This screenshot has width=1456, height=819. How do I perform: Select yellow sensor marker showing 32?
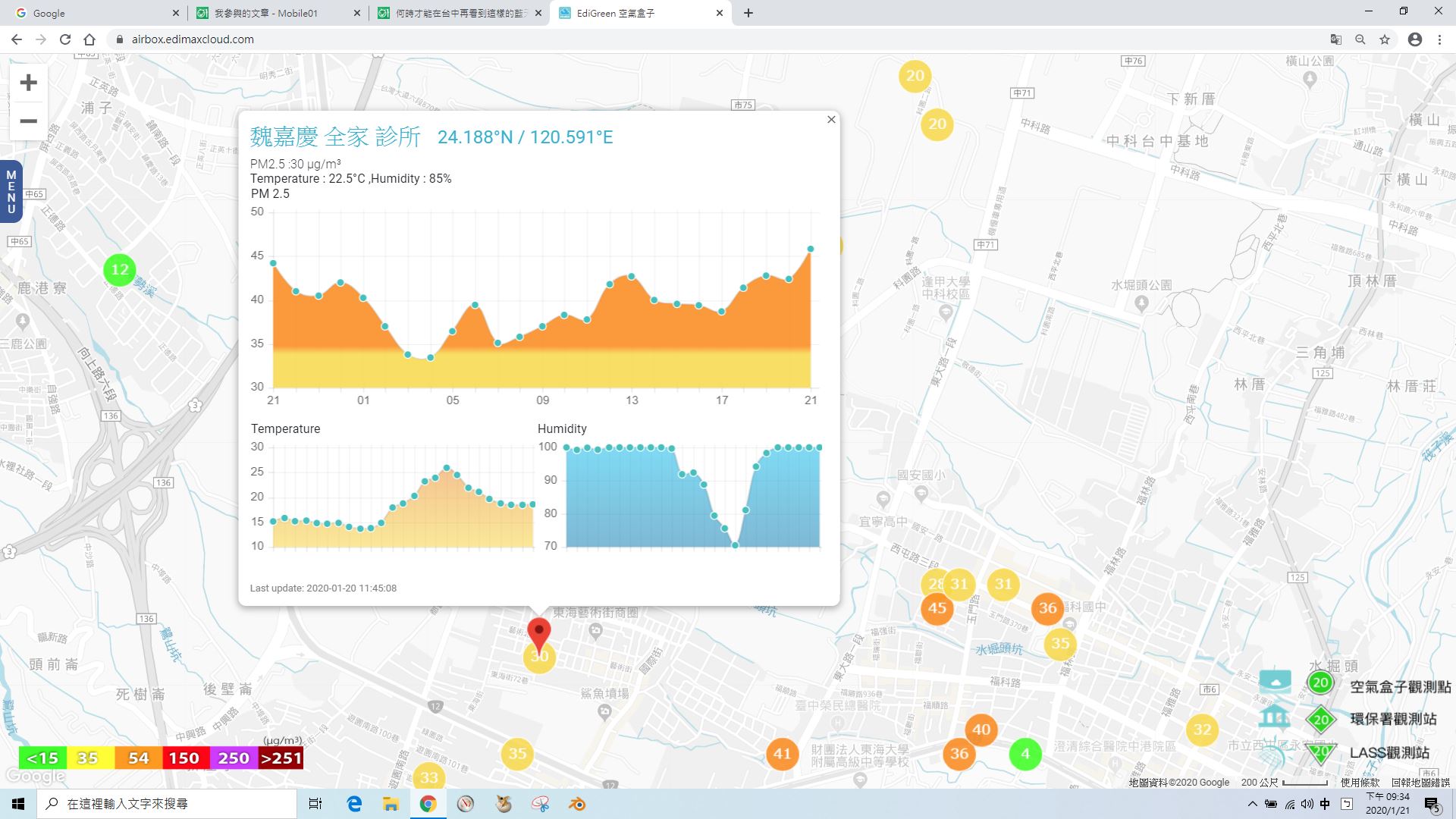coord(1202,730)
